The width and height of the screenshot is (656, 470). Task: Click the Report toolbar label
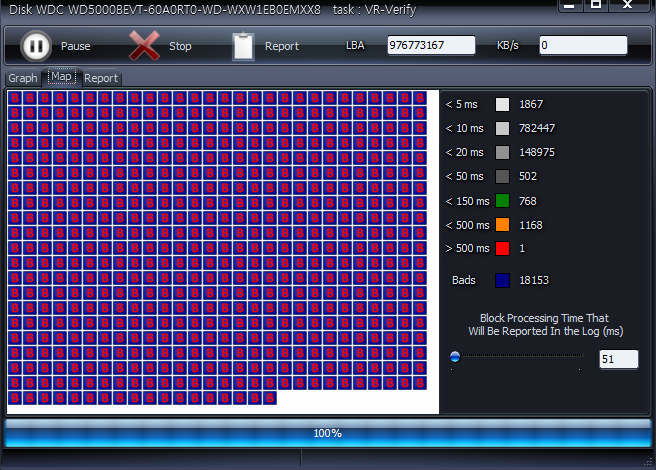282,46
